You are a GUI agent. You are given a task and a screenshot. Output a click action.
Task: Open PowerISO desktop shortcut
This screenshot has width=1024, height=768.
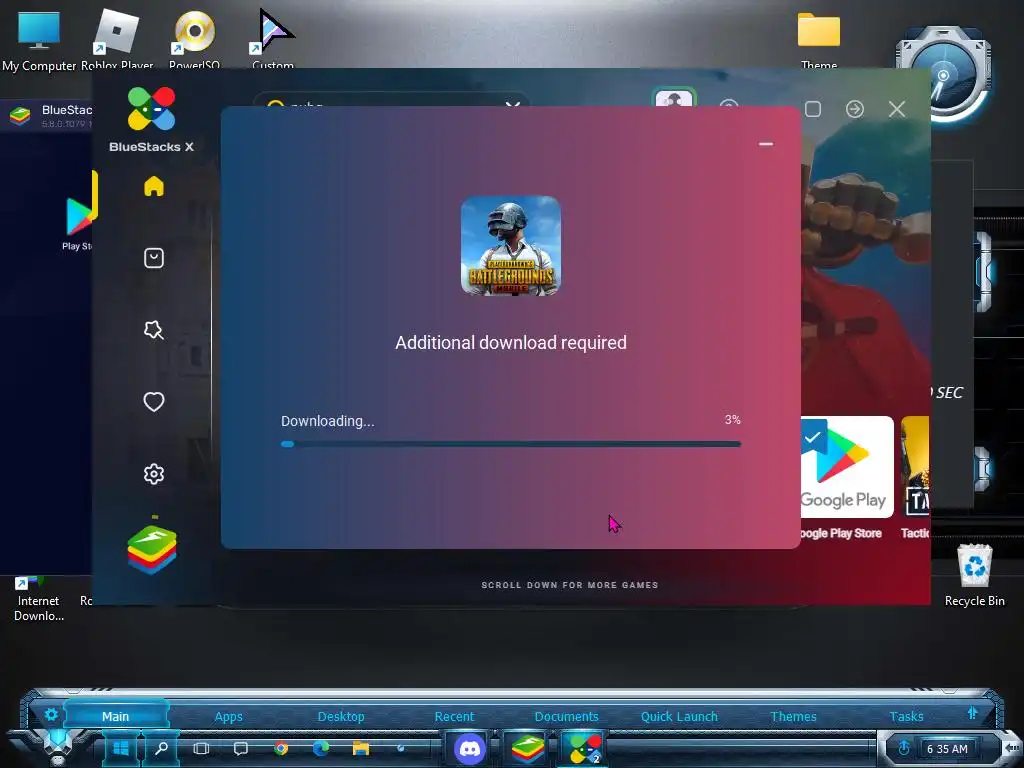click(194, 39)
